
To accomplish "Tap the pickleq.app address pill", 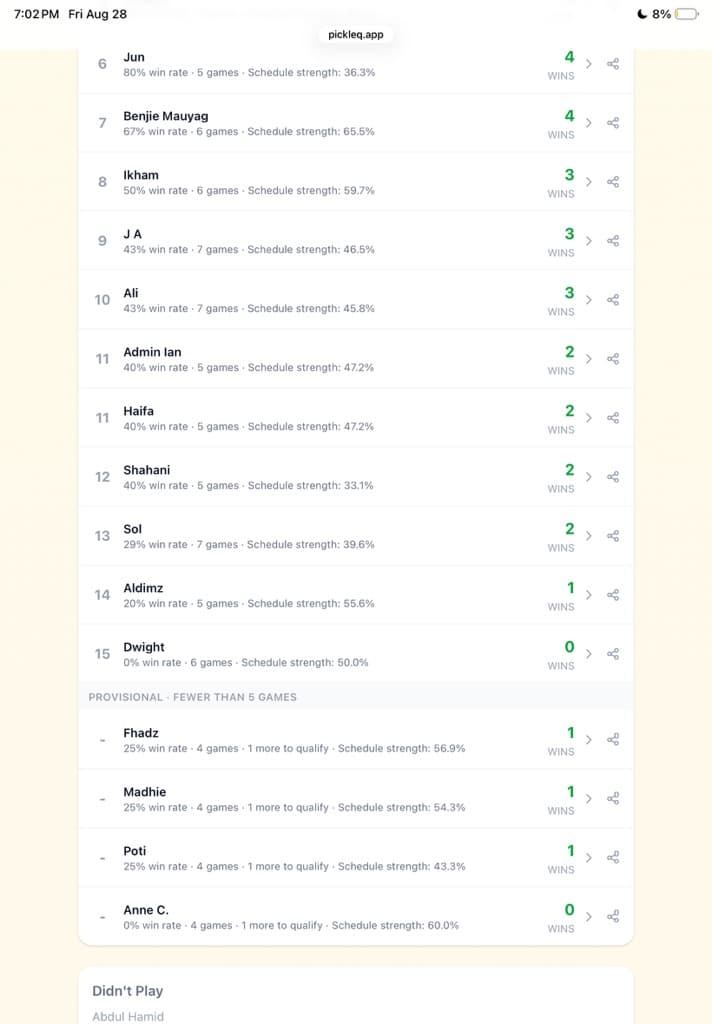I will click(355, 35).
